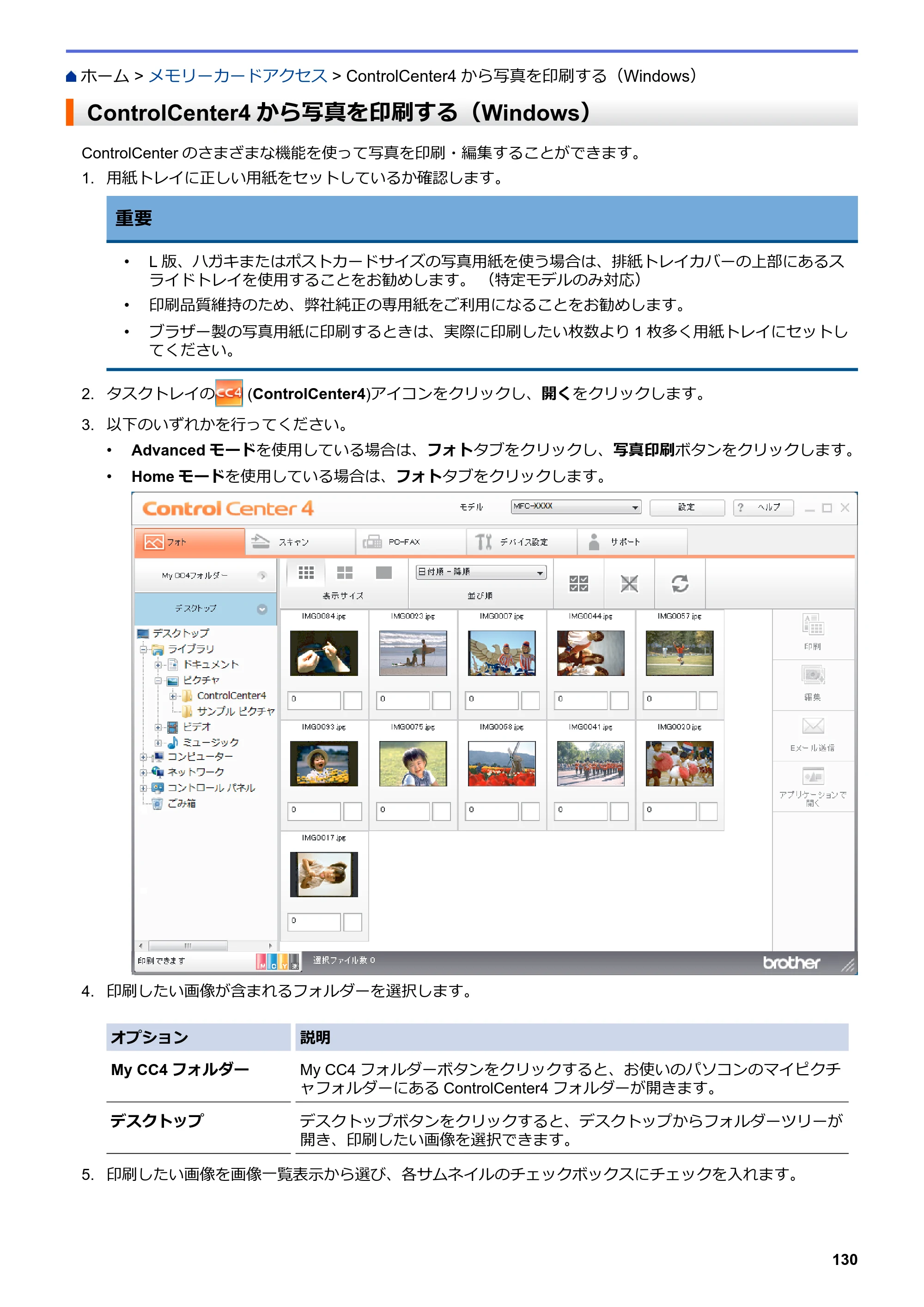Click the My CC4フォルダー button

(206, 576)
